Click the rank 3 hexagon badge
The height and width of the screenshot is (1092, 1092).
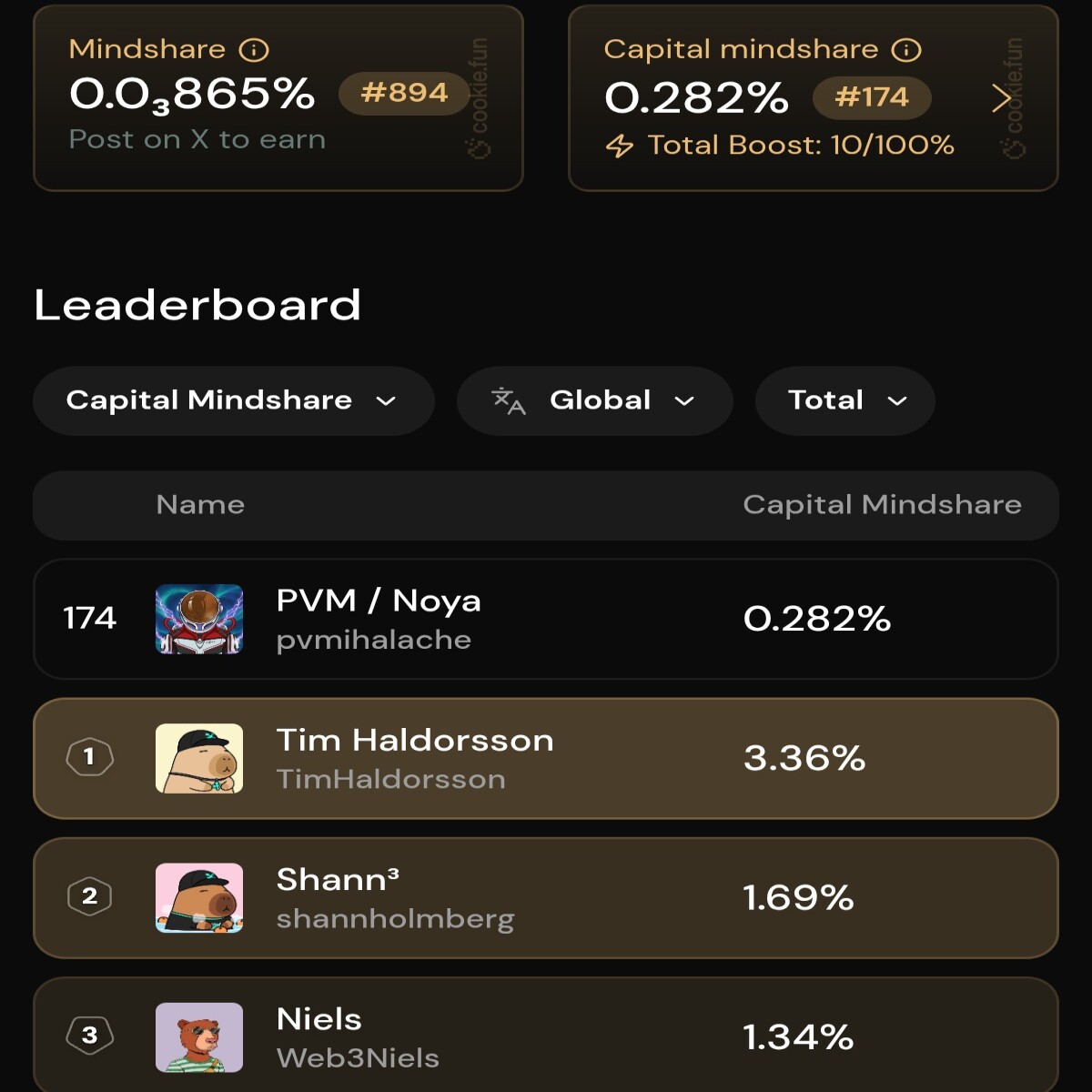tap(89, 1036)
